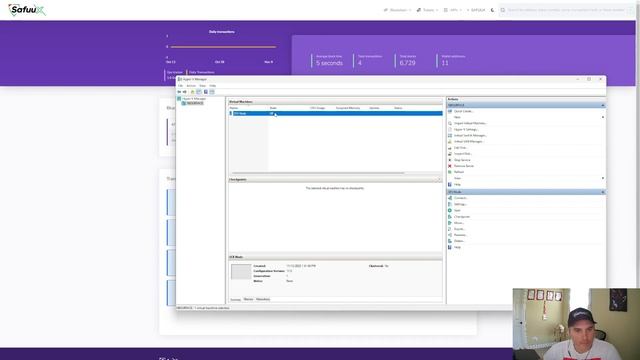Click the Rename action for the VM
Image resolution: width=640 pixels, height=360 pixels.
pyautogui.click(x=460, y=235)
